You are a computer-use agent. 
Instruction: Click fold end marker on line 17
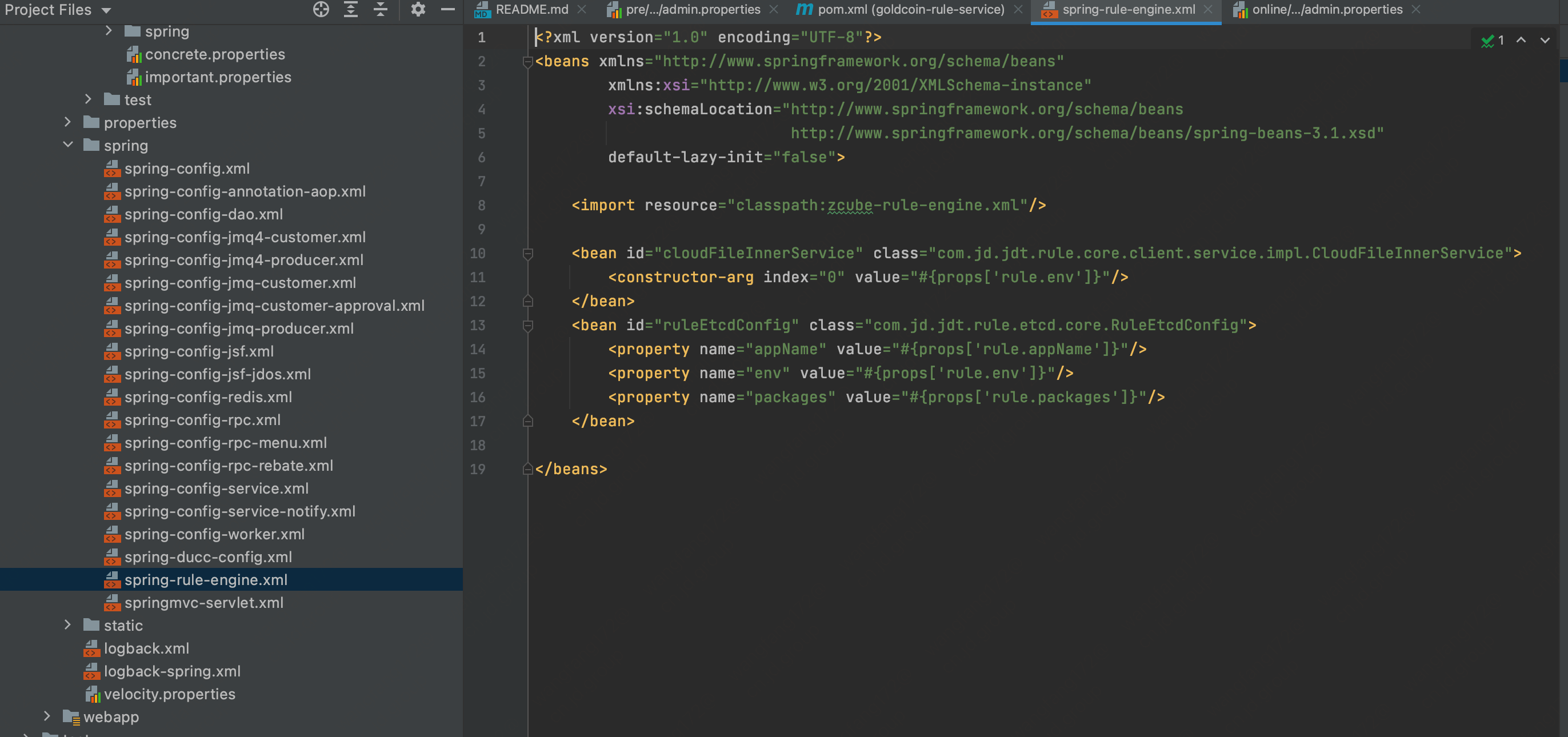click(528, 420)
